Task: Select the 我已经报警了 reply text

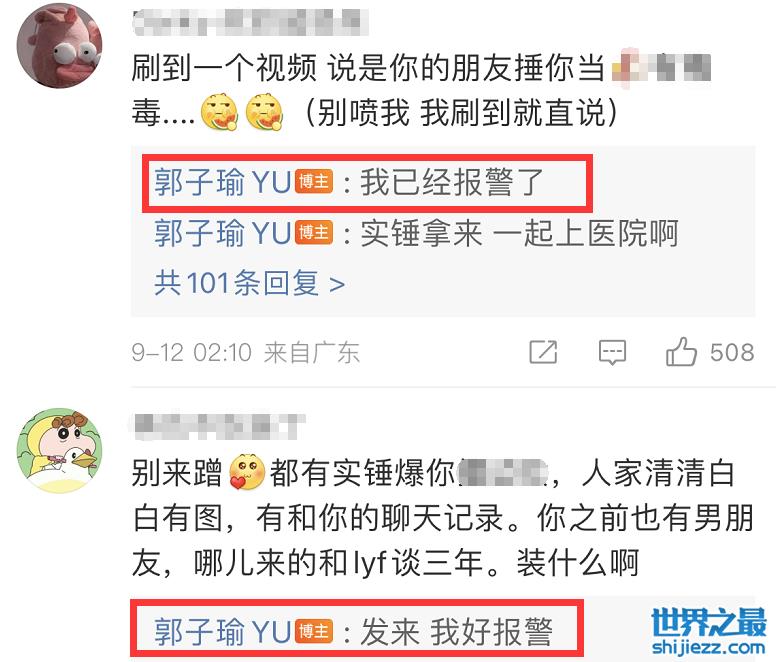Action: click(x=452, y=182)
